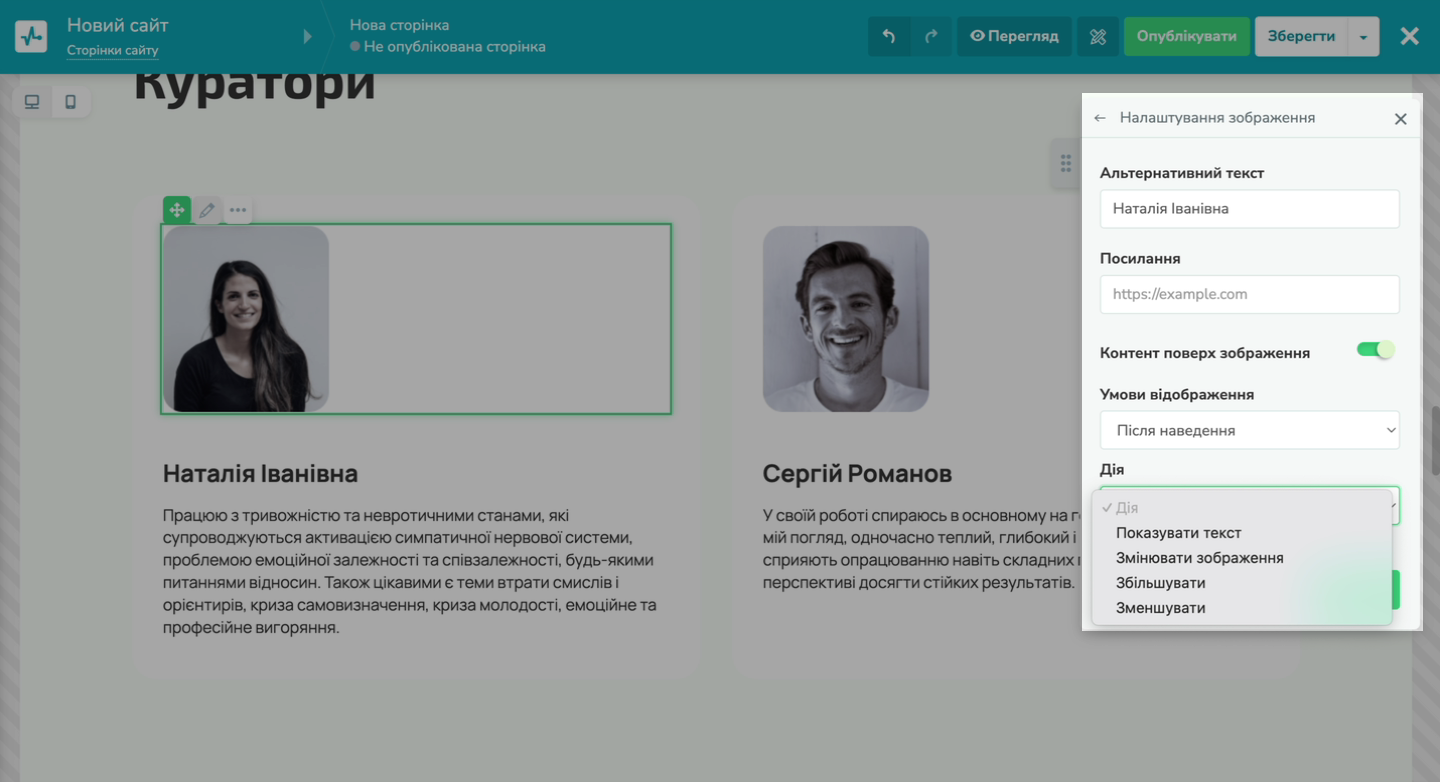Open Умови відображення dropdown
Image resolution: width=1440 pixels, height=782 pixels.
point(1249,430)
